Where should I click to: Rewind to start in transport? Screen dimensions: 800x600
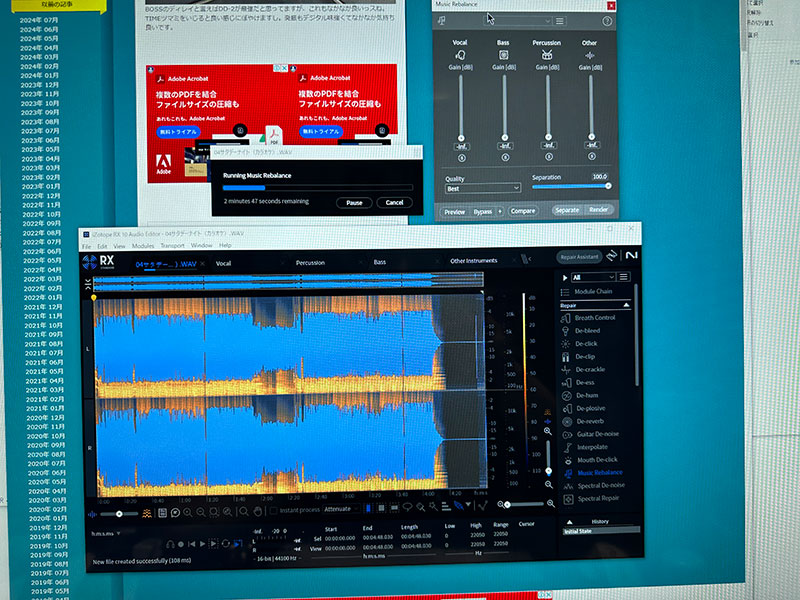coord(191,544)
